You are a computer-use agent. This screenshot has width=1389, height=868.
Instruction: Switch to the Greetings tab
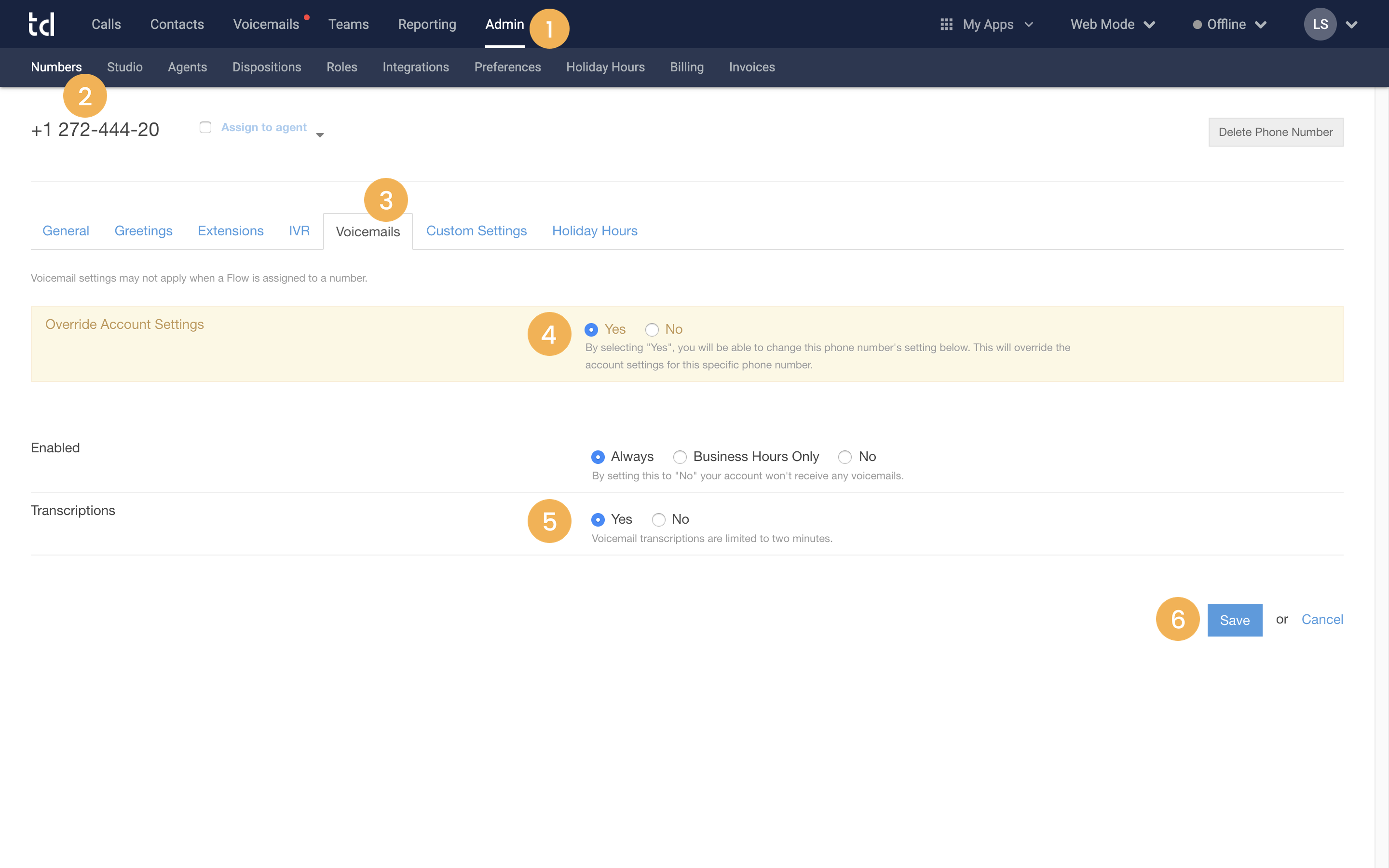click(144, 231)
